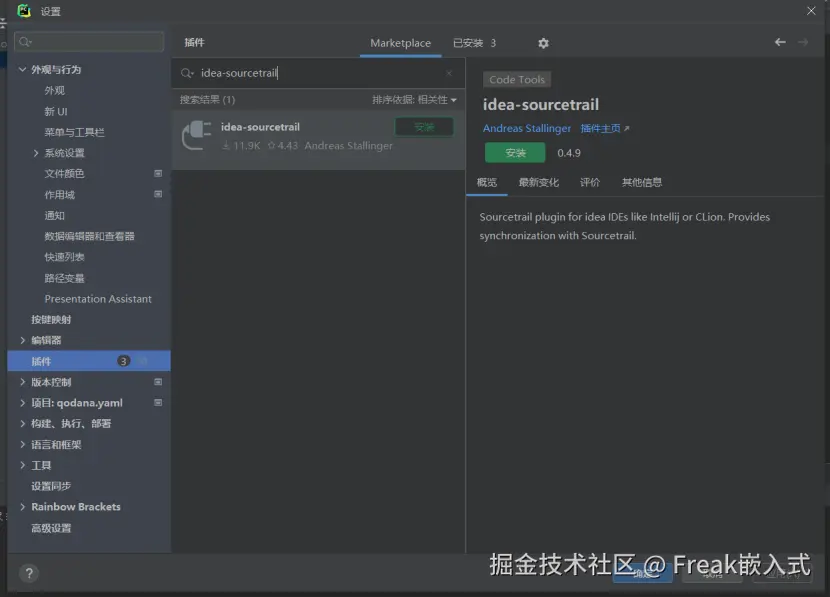This screenshot has height=597, width=830.
Task: Click the project-level icon beside qodana.yaml
Action: (x=158, y=403)
